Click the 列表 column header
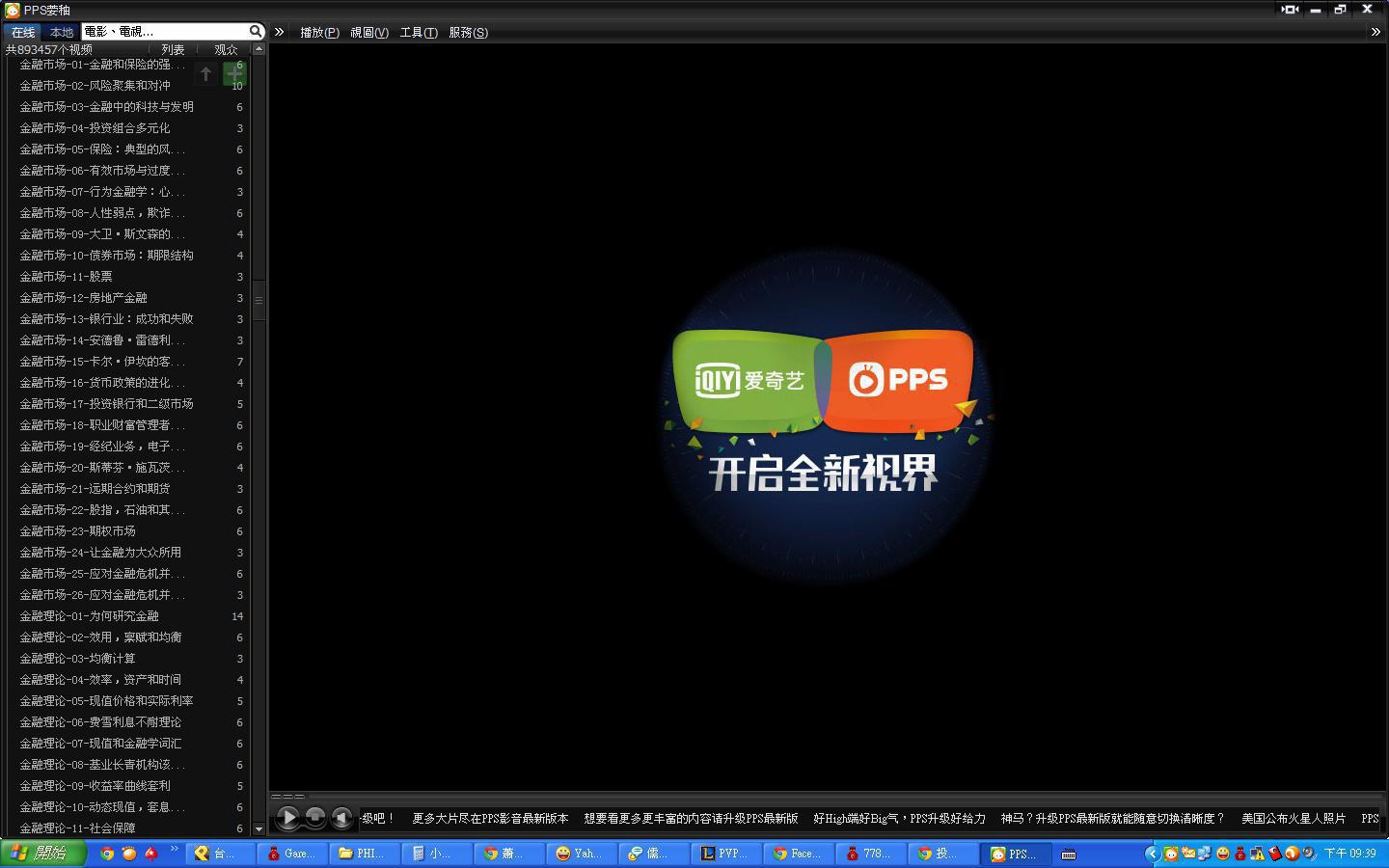Screen dimensions: 1389x868 (x=173, y=49)
